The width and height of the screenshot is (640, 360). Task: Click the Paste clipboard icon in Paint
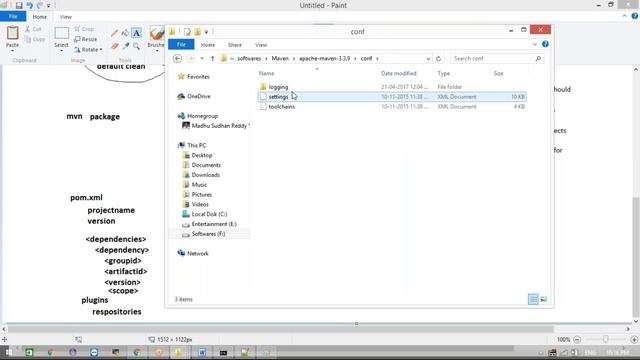coord(12,33)
